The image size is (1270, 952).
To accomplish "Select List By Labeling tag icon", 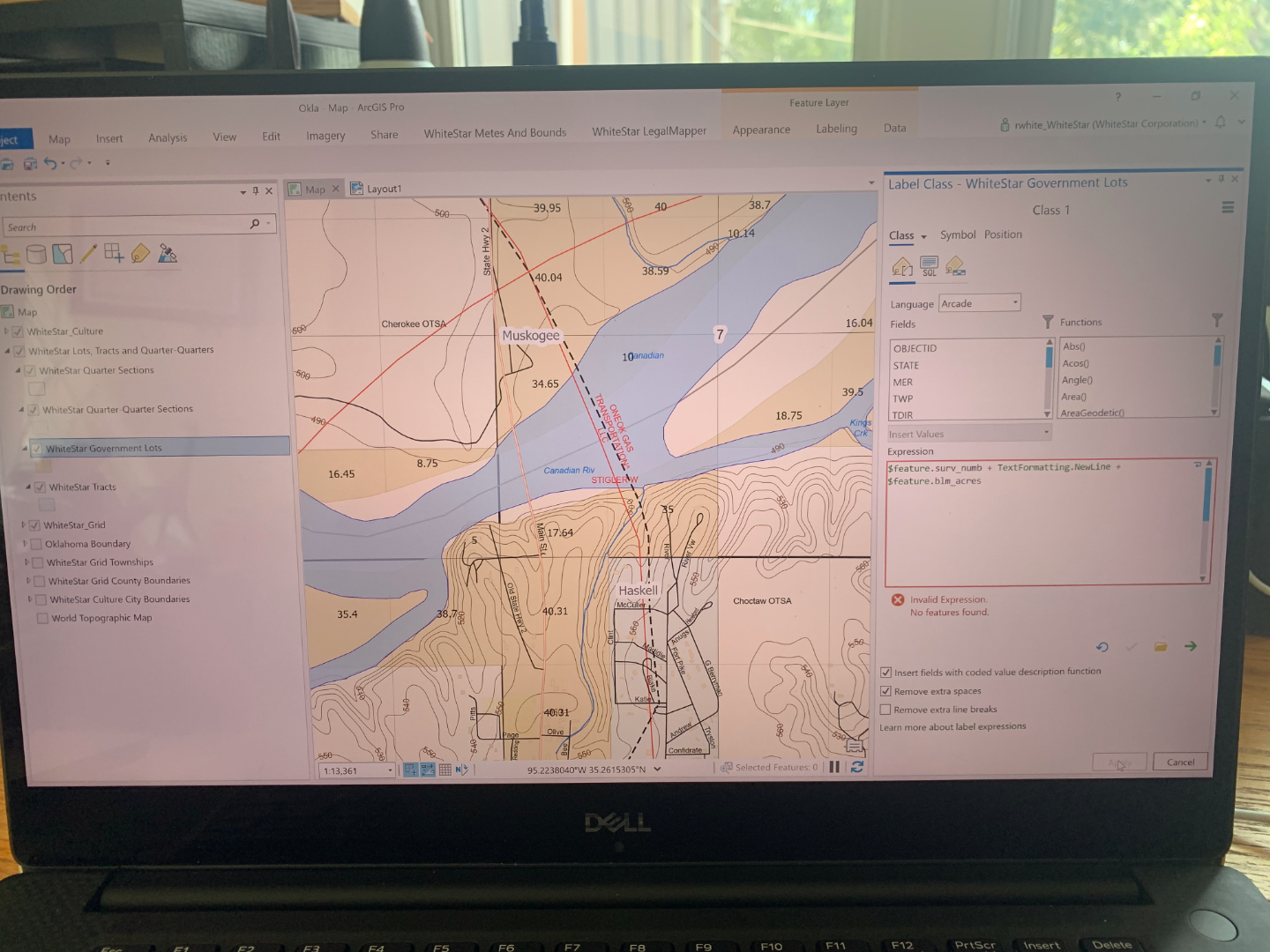I will click(x=140, y=254).
